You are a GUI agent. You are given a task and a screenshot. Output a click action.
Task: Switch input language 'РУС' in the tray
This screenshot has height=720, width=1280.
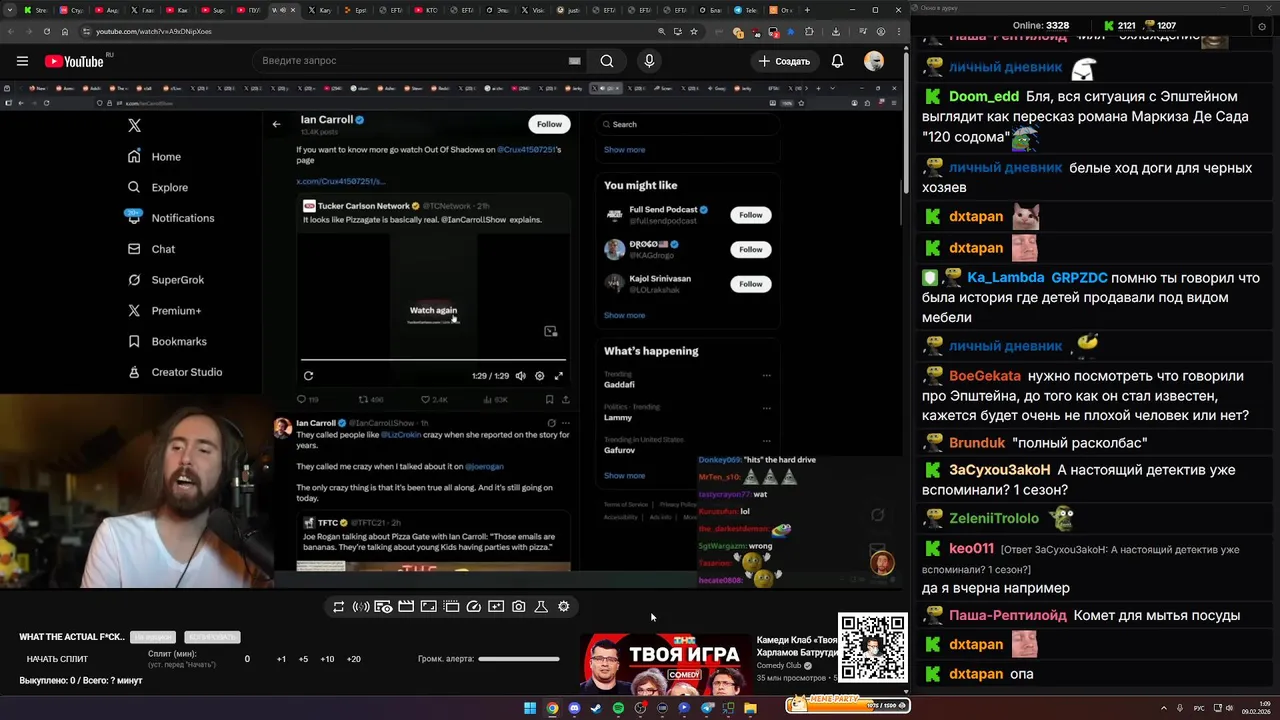click(1199, 708)
